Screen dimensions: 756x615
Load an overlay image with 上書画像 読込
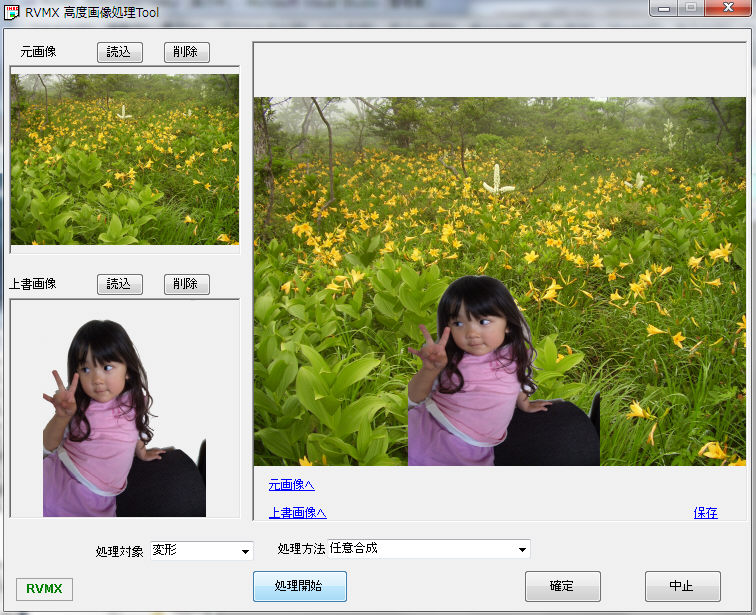click(119, 284)
